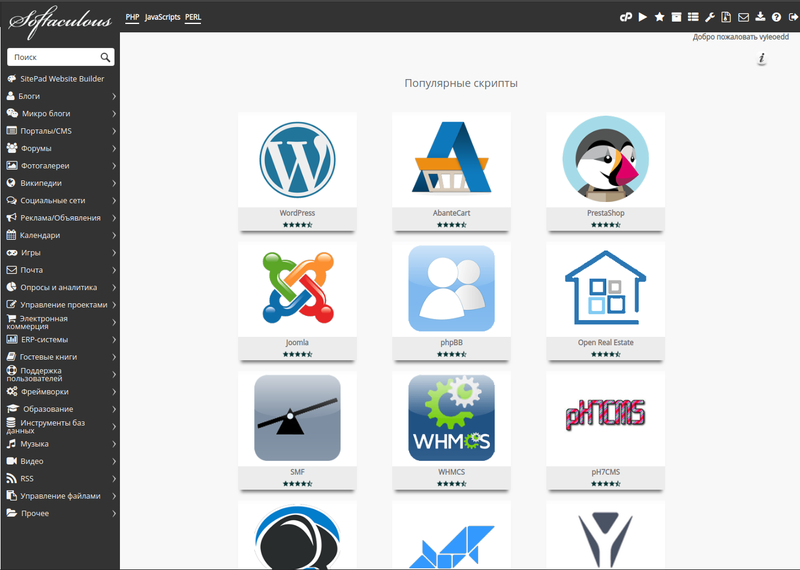Expand the Игры category
Screen dimensions: 800x570
point(60,252)
